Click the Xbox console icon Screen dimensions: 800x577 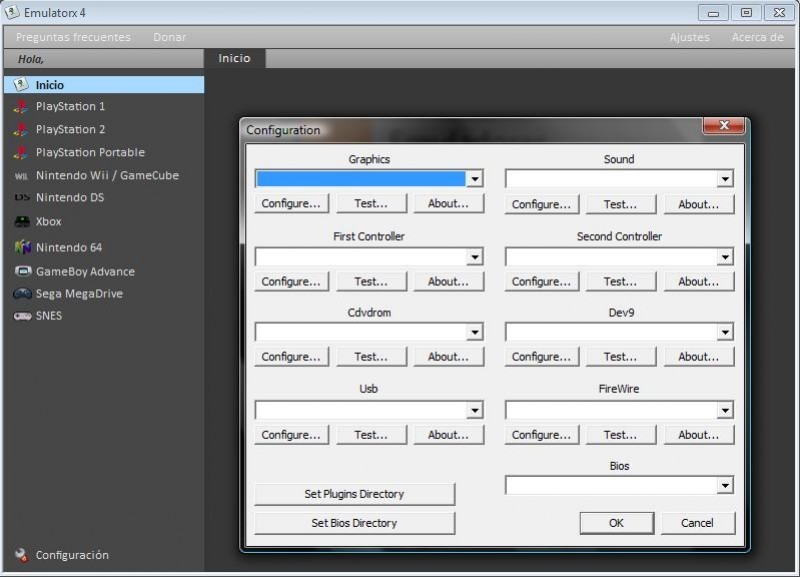click(22, 221)
